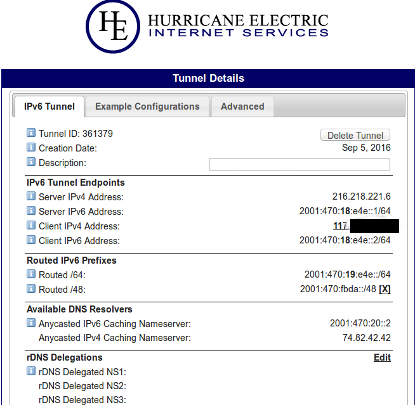415x405 pixels.
Task: Click the Edit link for rDNS Delegations
Action: (x=382, y=358)
